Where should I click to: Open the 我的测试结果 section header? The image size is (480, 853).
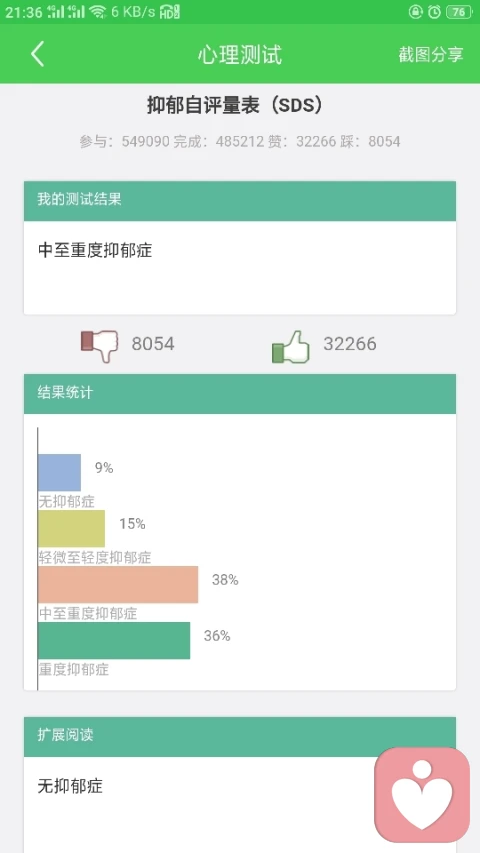click(240, 201)
